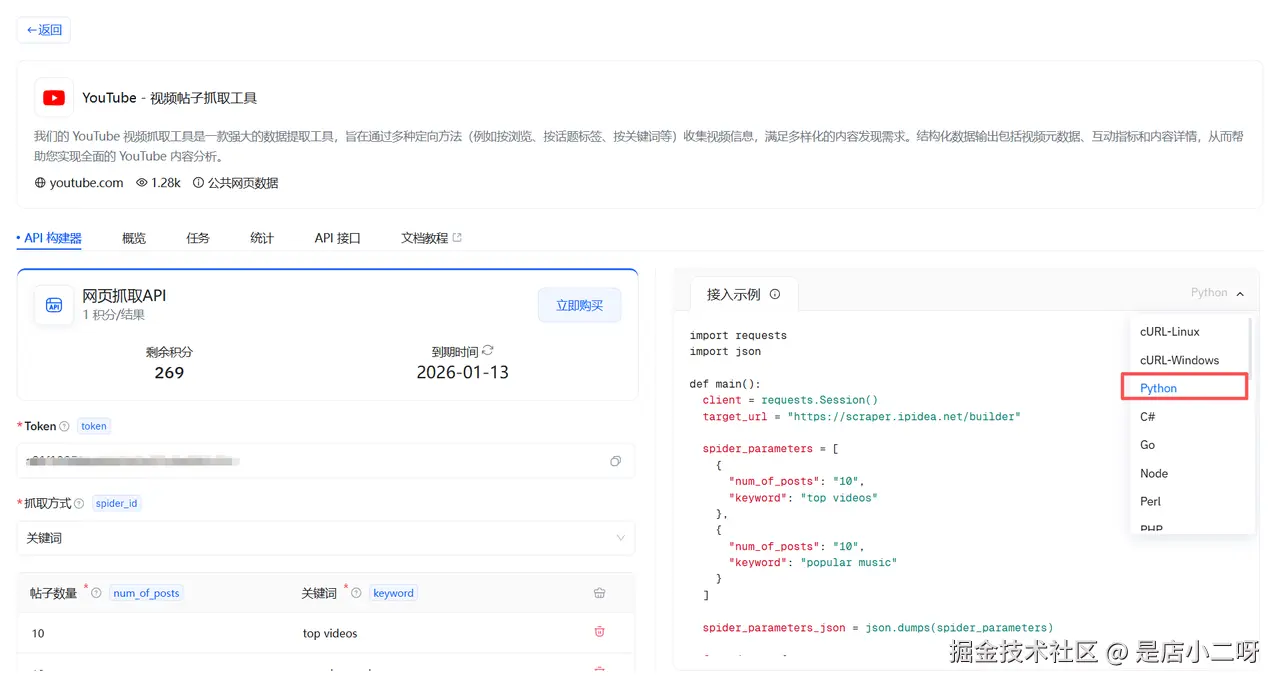Refresh expiry date with 到期时间 icon
Screen dimensions: 1280x686
click(x=488, y=351)
